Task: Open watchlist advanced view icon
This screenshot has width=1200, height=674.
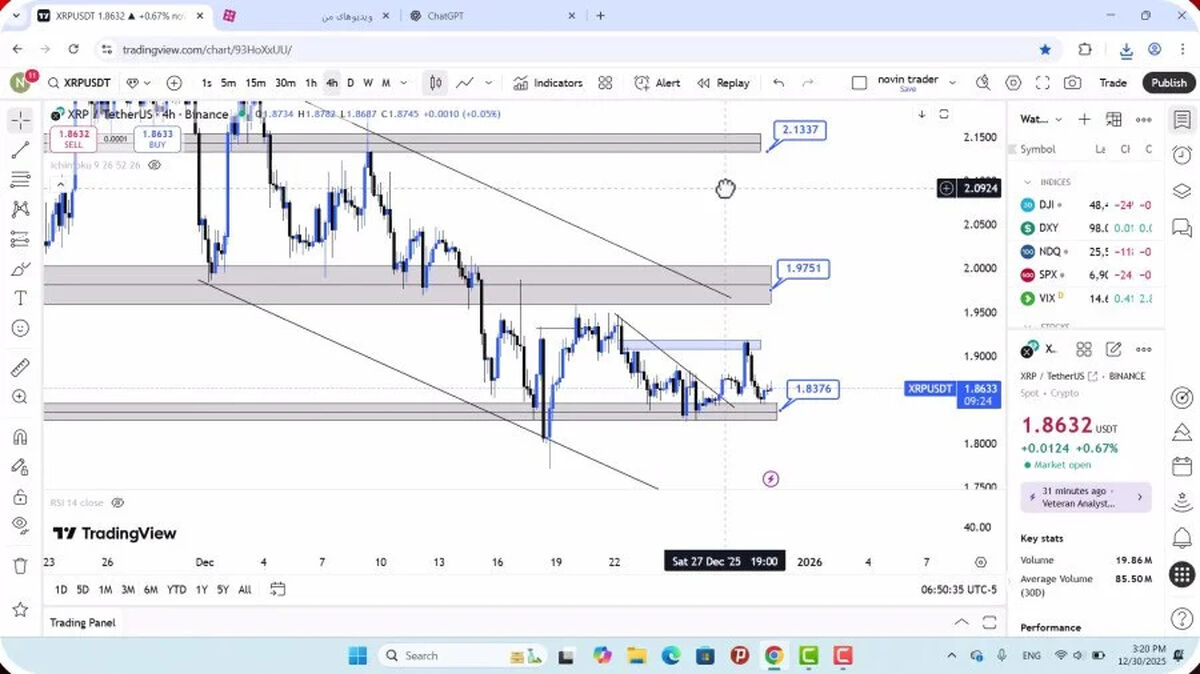Action: (x=1115, y=119)
